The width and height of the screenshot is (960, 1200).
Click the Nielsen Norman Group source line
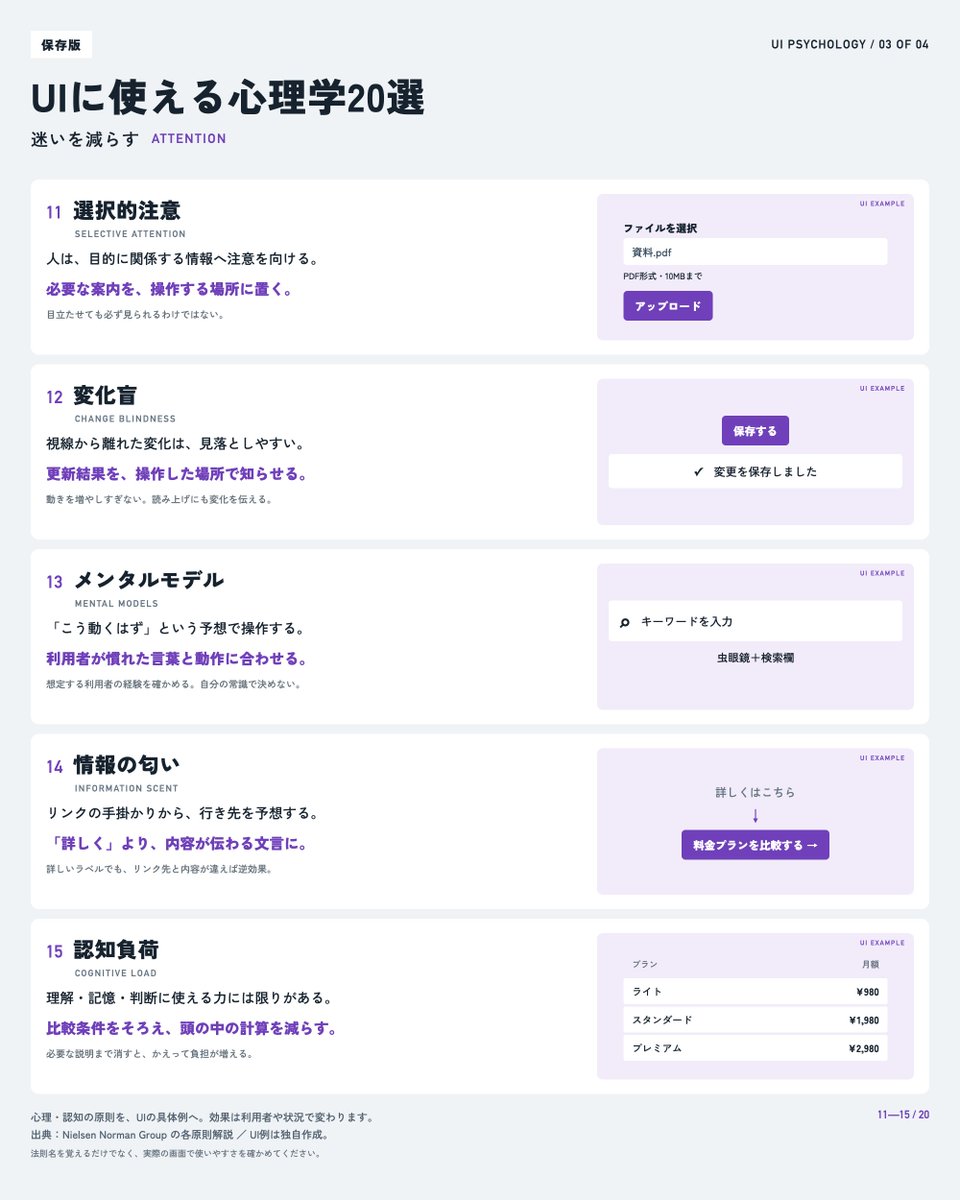coord(181,1135)
